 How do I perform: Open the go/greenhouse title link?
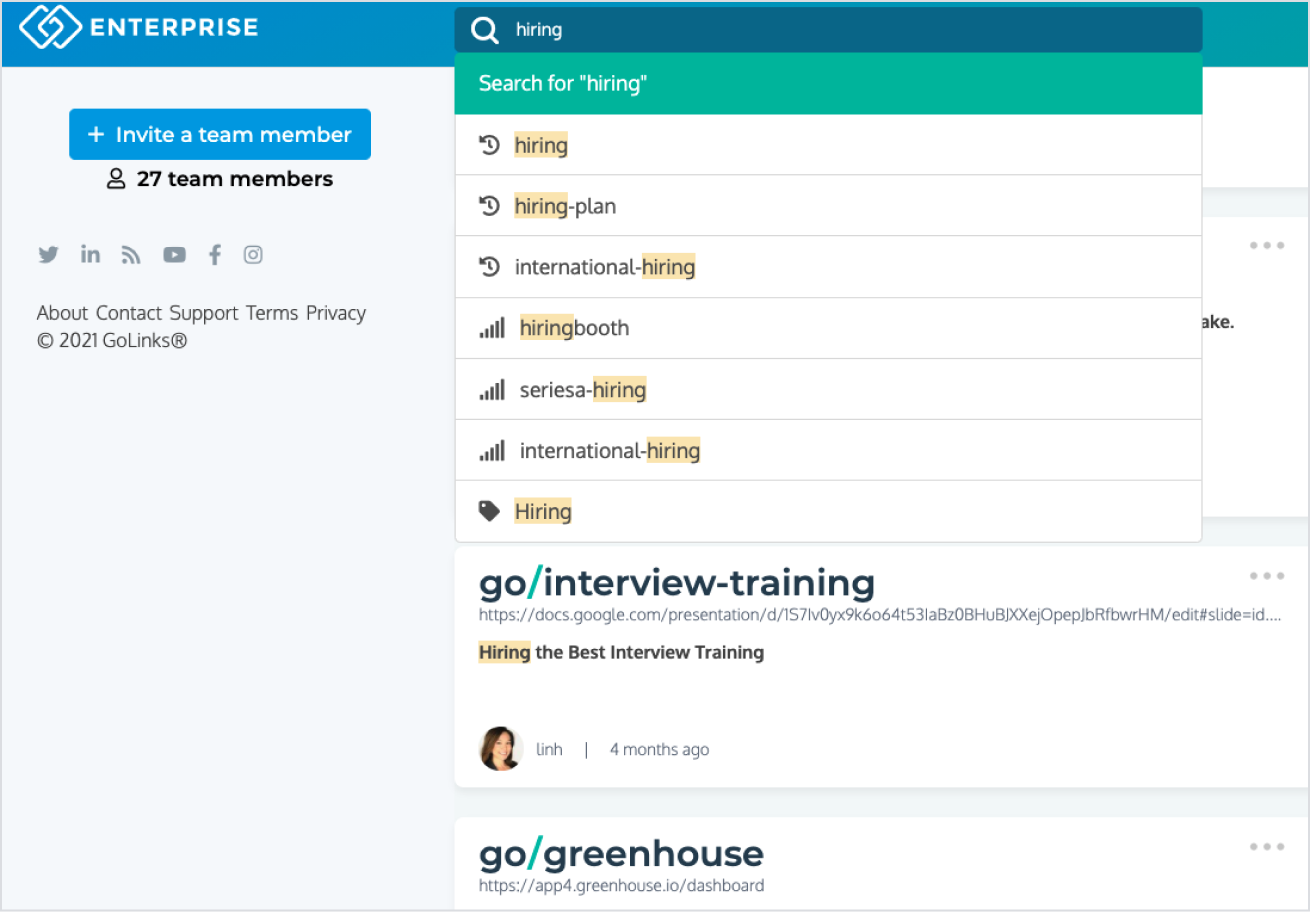(621, 854)
